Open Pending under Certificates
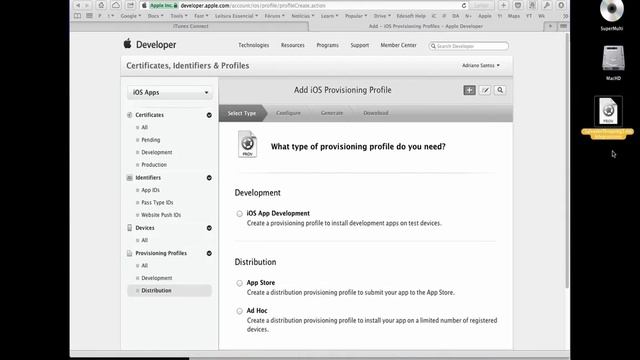This screenshot has height=360, width=640. coord(151,140)
